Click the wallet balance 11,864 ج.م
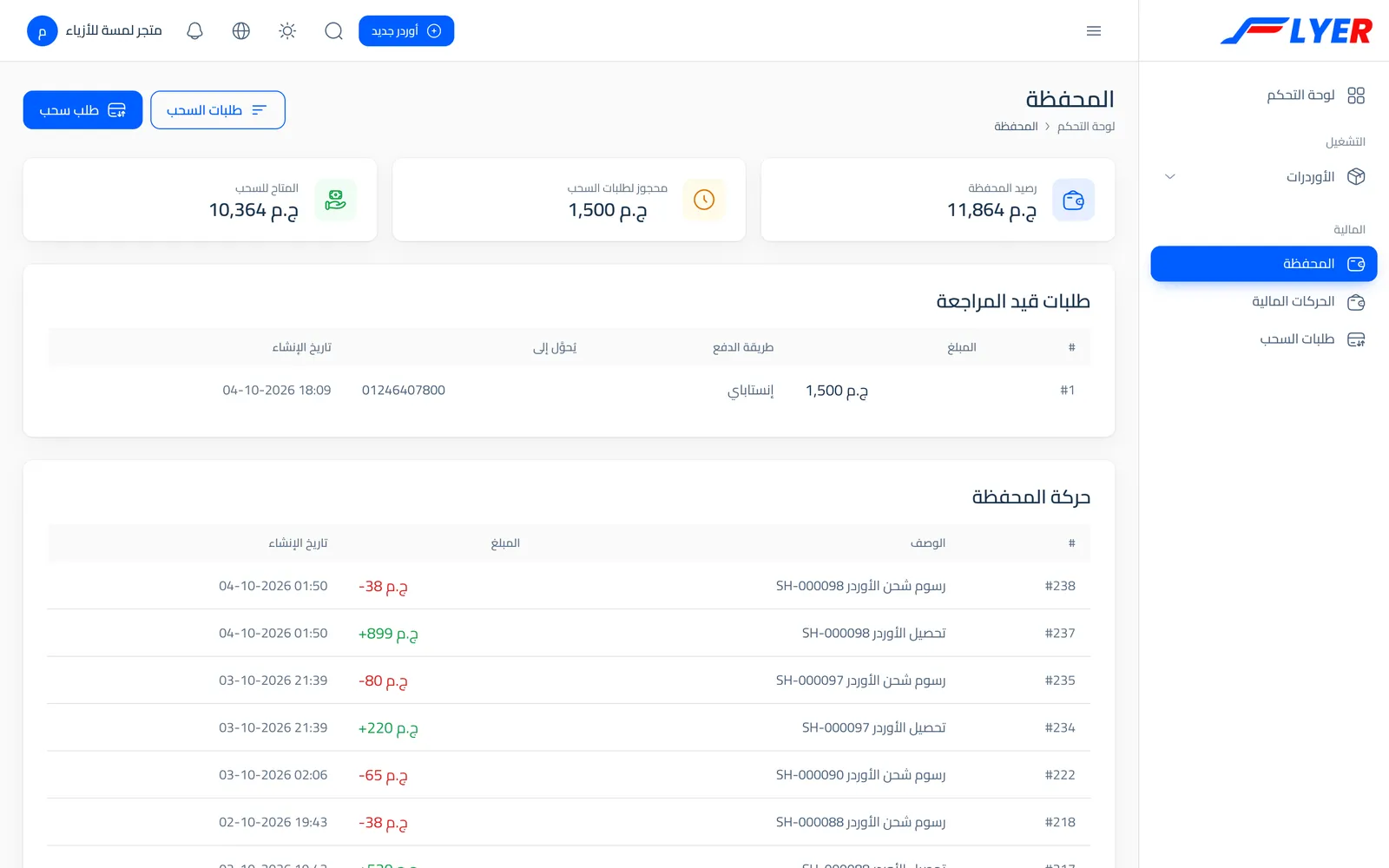The image size is (1389, 868). point(991,210)
